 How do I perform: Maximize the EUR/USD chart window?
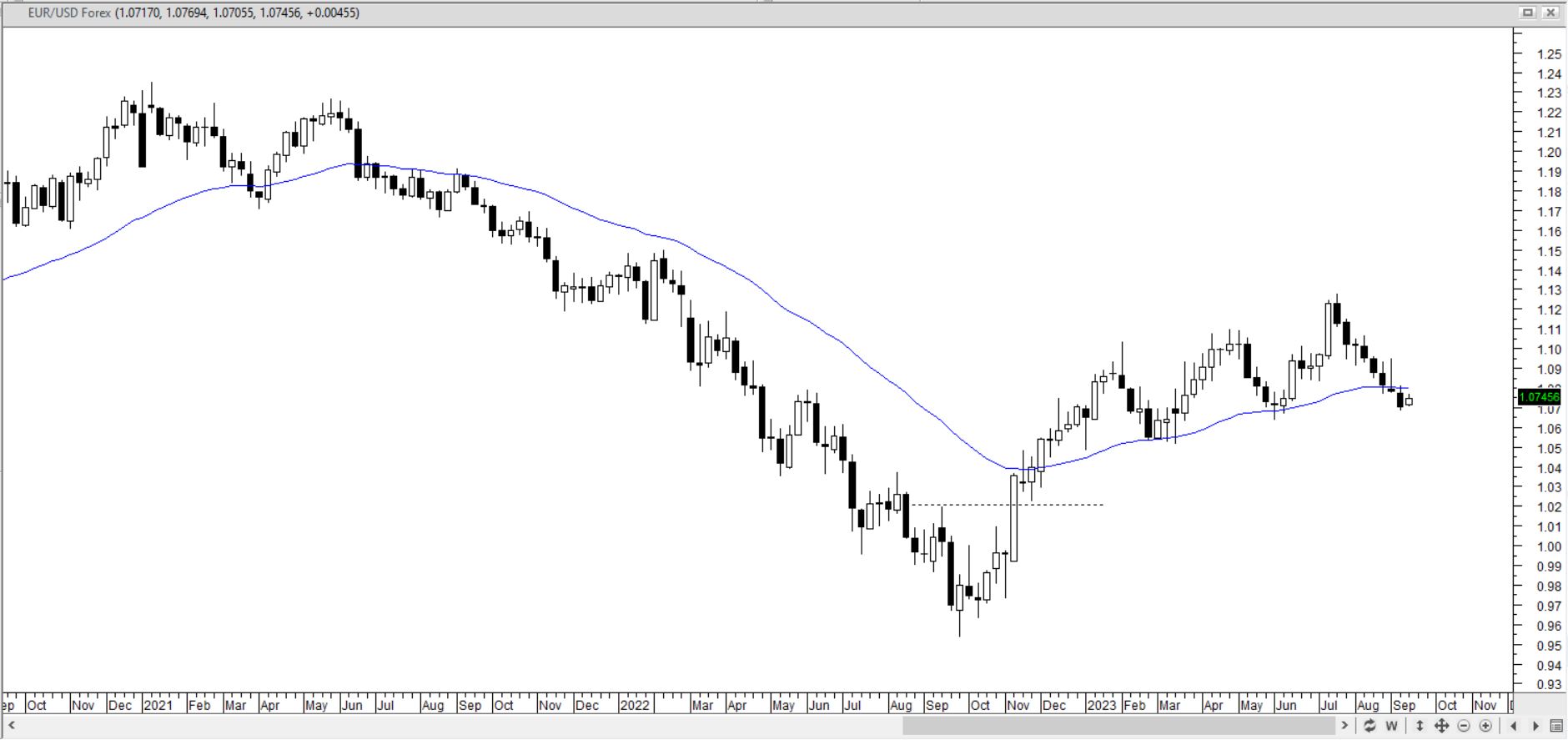click(x=1528, y=13)
